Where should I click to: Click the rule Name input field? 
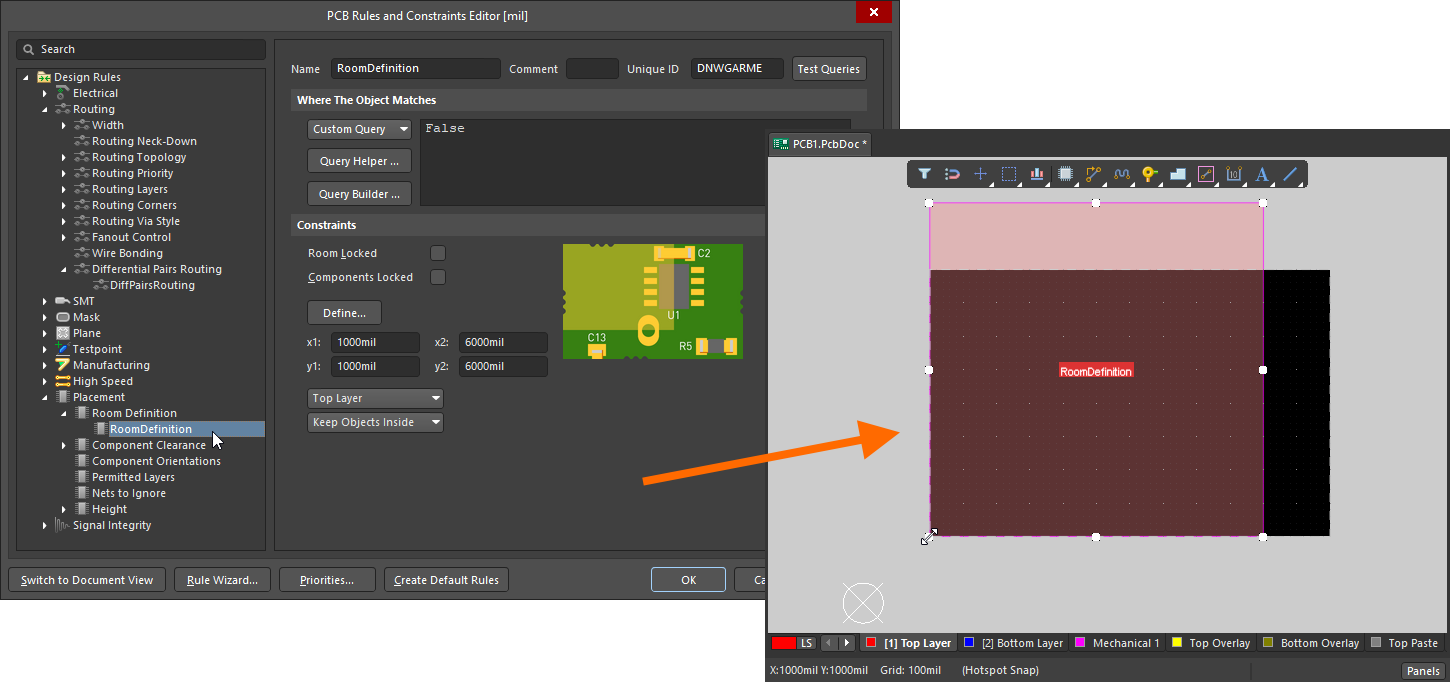(415, 68)
